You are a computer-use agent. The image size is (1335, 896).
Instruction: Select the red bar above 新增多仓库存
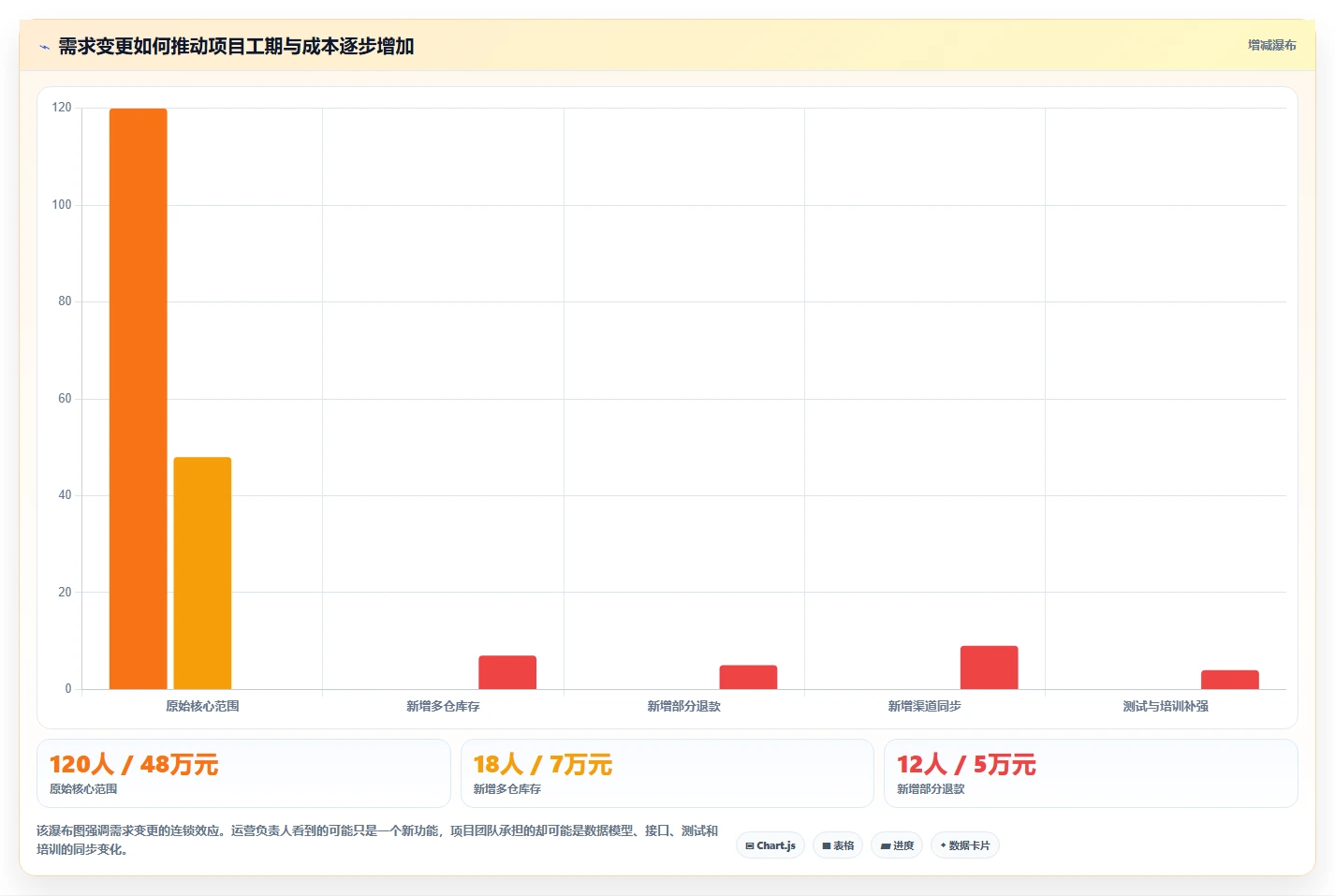(x=507, y=672)
